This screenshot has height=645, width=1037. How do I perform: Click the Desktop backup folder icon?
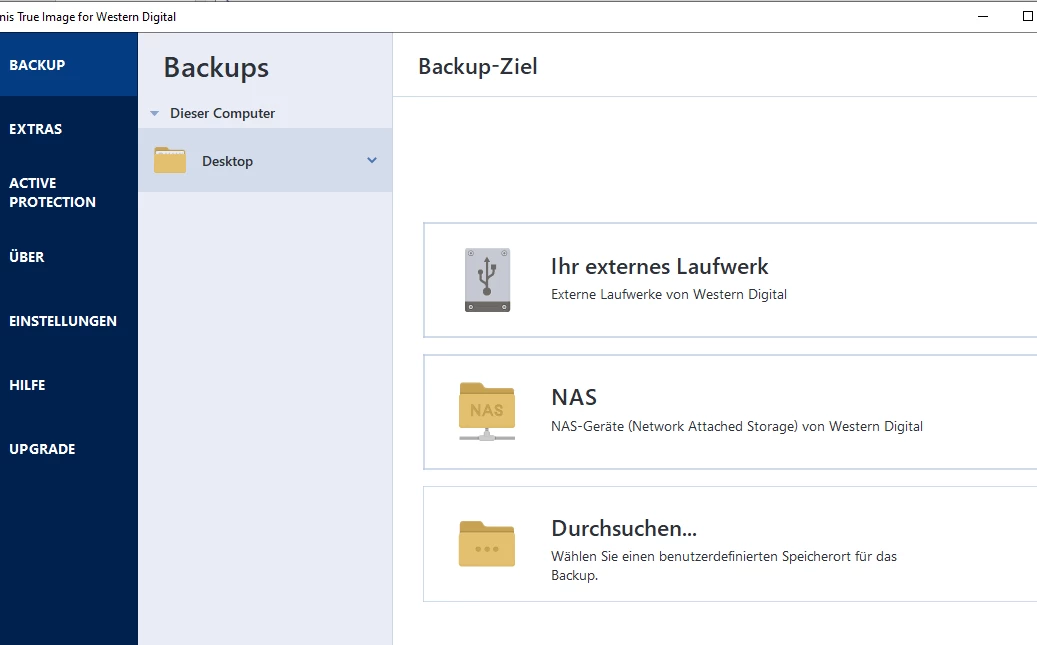(x=170, y=161)
